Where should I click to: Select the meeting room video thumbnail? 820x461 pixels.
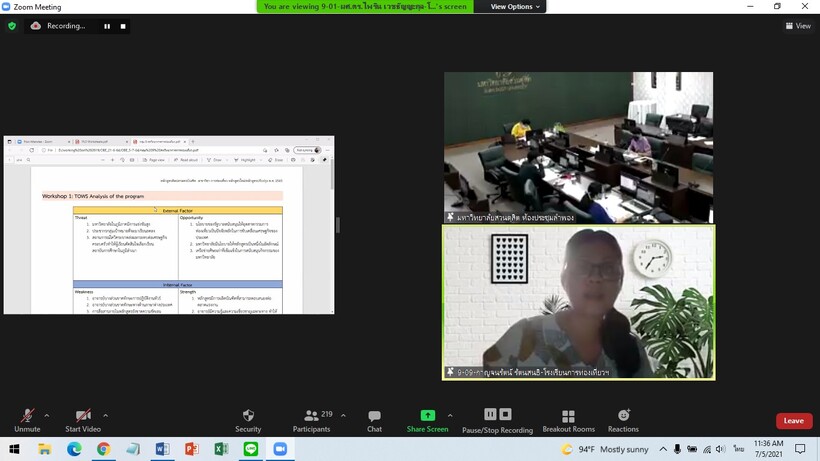(578, 147)
